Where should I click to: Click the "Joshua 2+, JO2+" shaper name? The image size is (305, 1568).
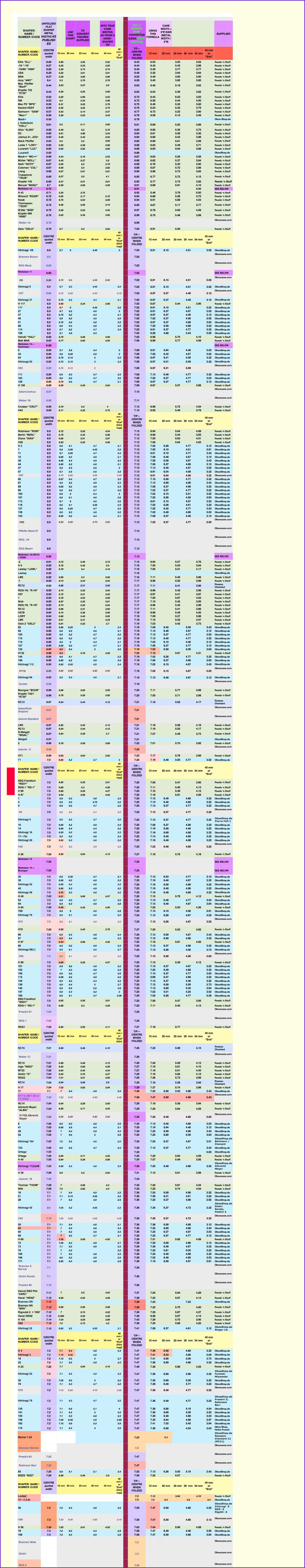[28, 137]
